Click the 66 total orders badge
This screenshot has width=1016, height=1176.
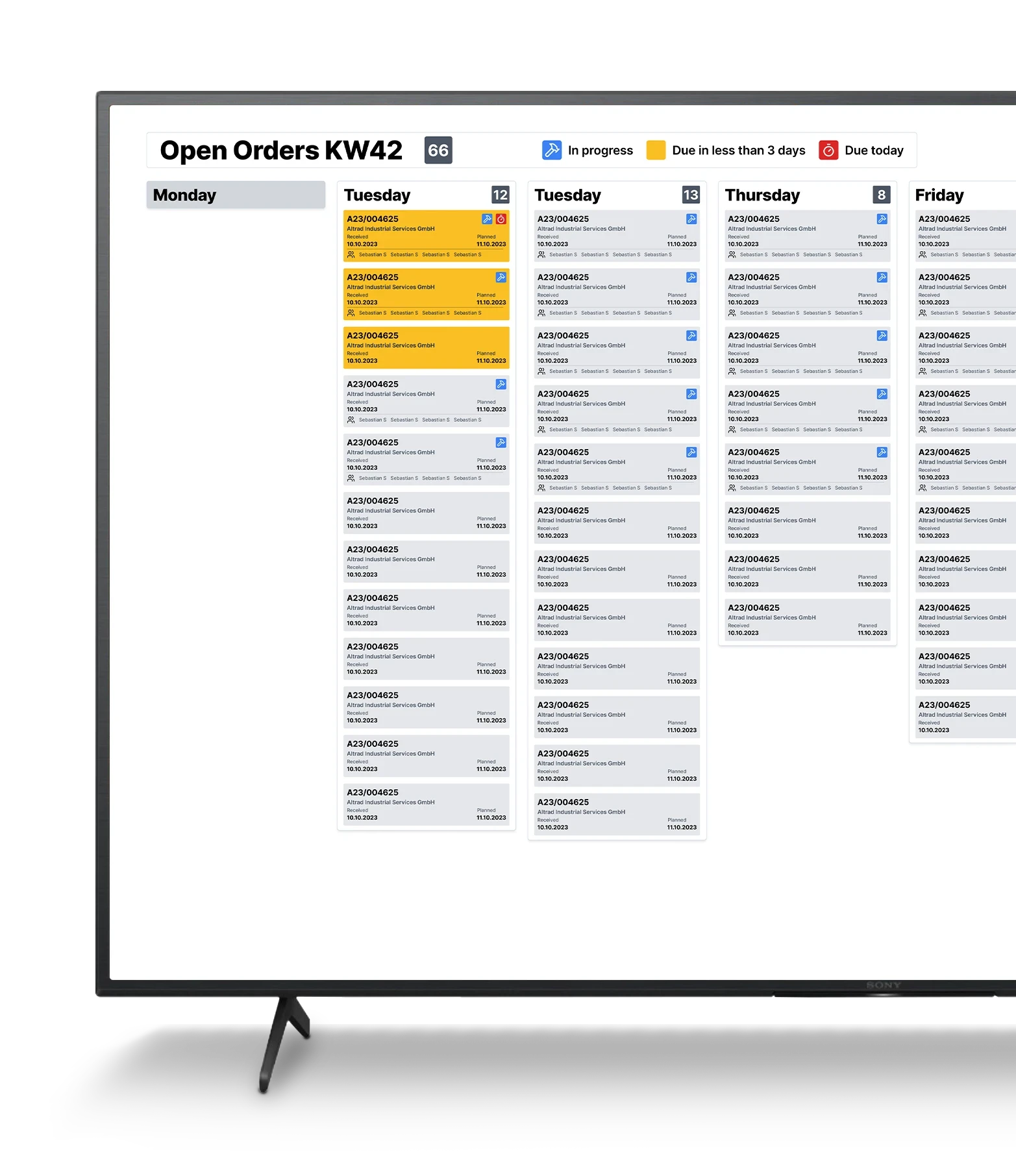coord(438,150)
